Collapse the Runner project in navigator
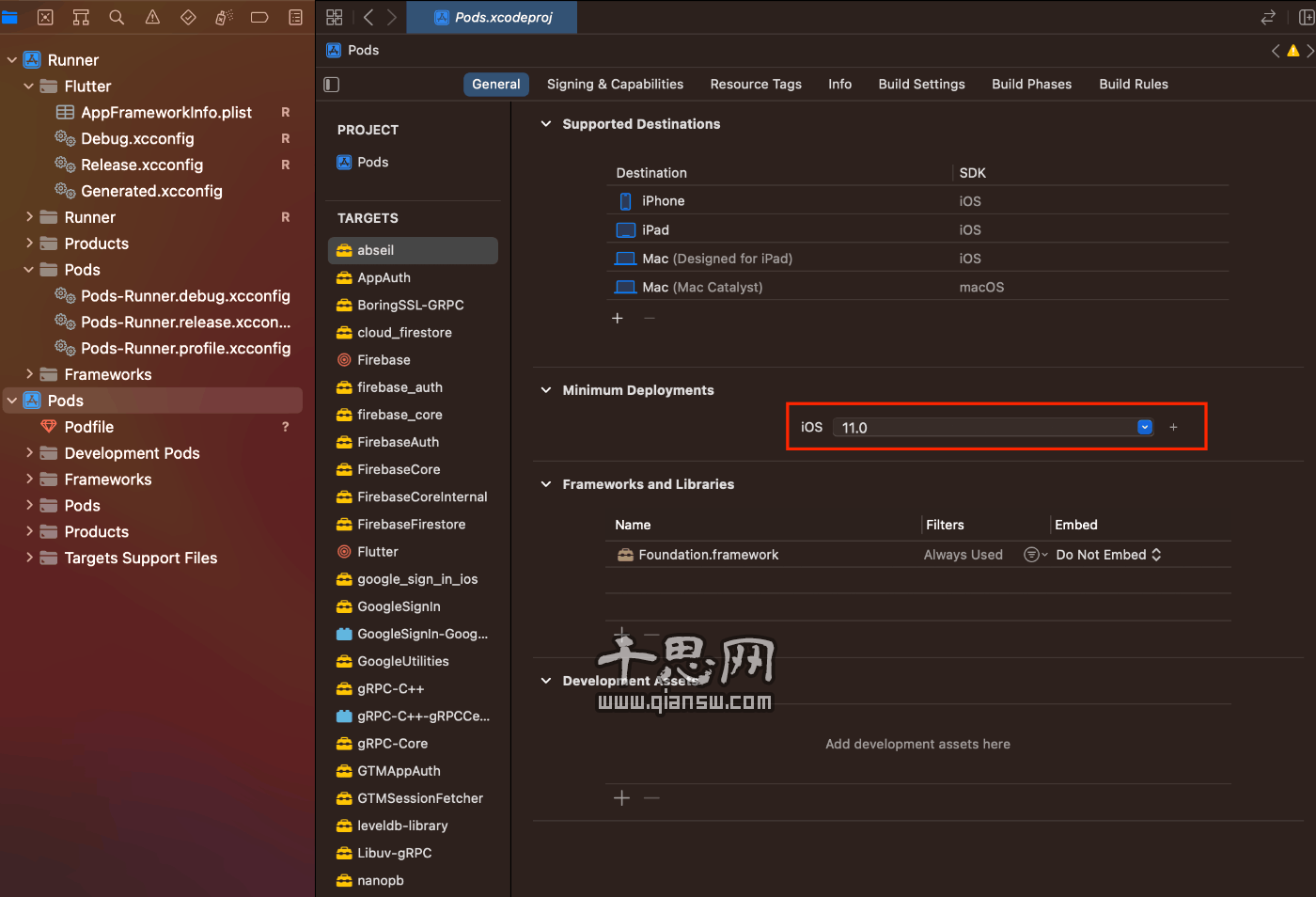Image resolution: width=1316 pixels, height=897 pixels. click(12, 60)
